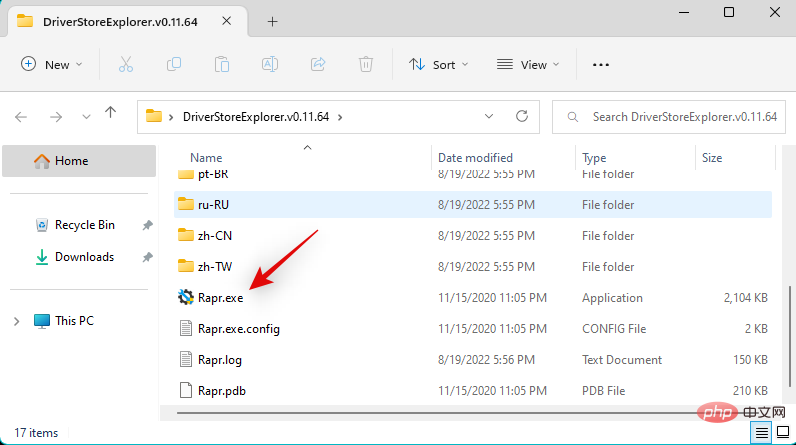Image resolution: width=796 pixels, height=445 pixels.
Task: Go forward with the right arrow
Action: click(56, 117)
